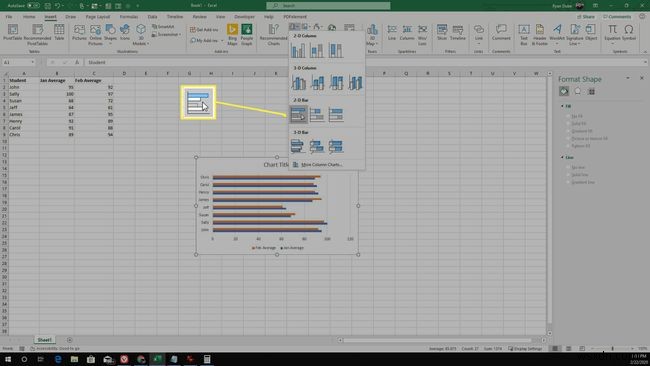This screenshot has width=650, height=366.
Task: Insert a Timeline filter
Action: [458, 32]
